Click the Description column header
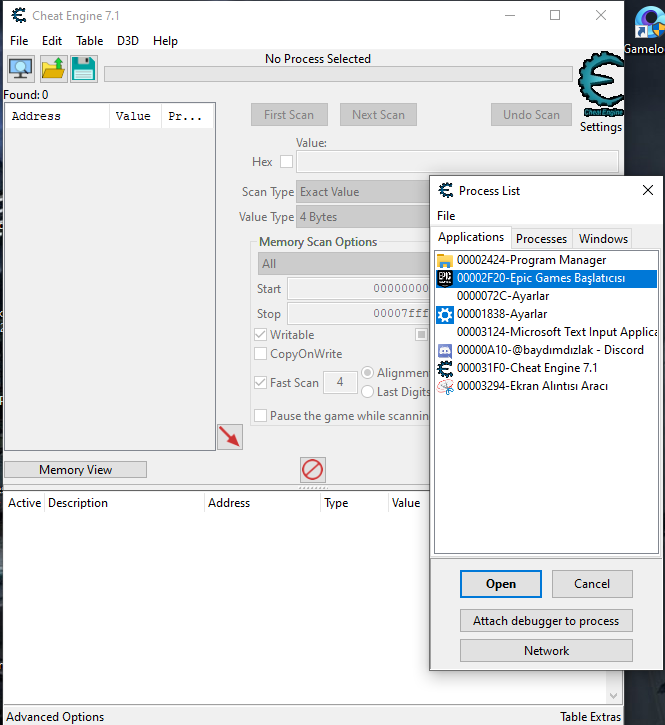The height and width of the screenshot is (725, 665). tap(124, 503)
